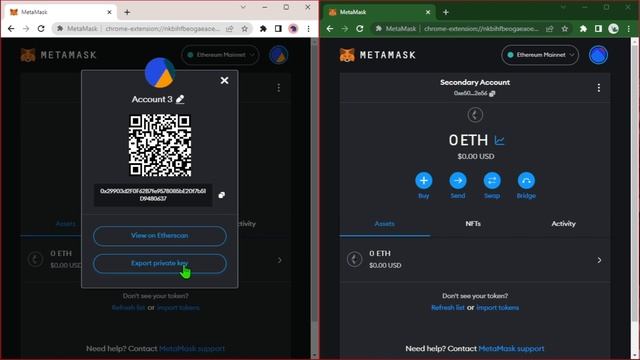Open tab search chevron in left browser

(243, 7)
